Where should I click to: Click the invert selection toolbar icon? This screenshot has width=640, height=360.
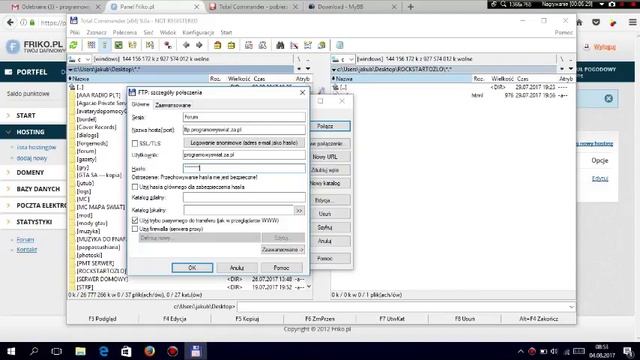click(x=150, y=45)
